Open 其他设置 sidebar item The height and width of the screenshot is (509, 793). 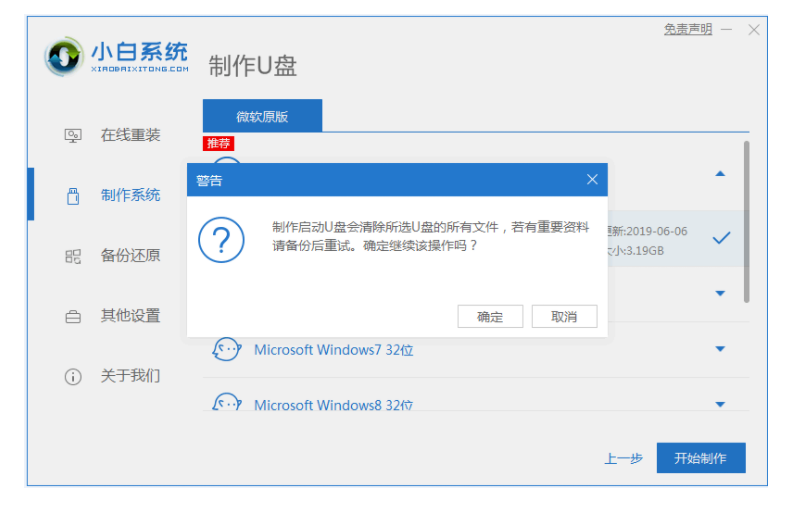[x=130, y=315]
